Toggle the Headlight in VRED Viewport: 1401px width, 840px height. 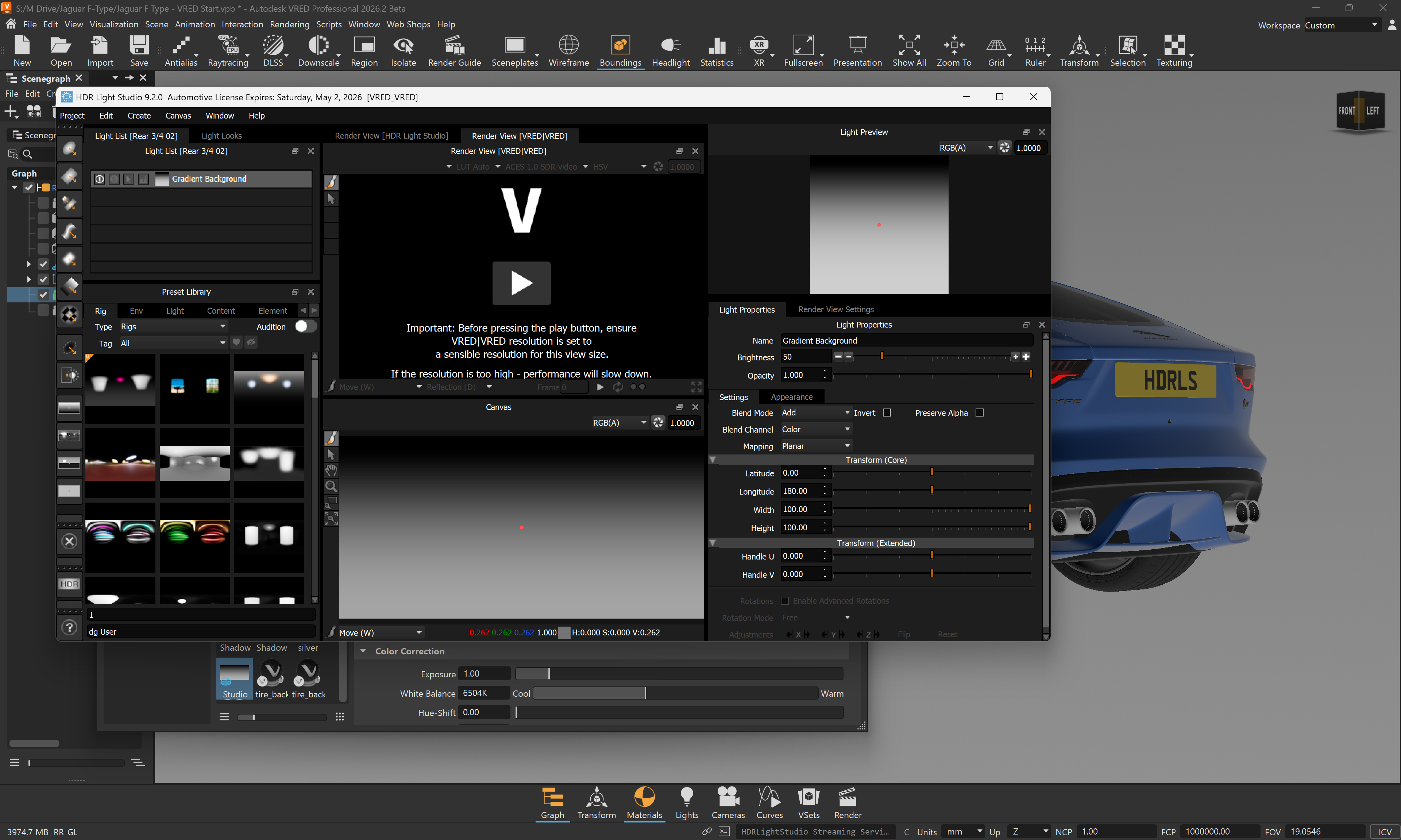pyautogui.click(x=670, y=50)
